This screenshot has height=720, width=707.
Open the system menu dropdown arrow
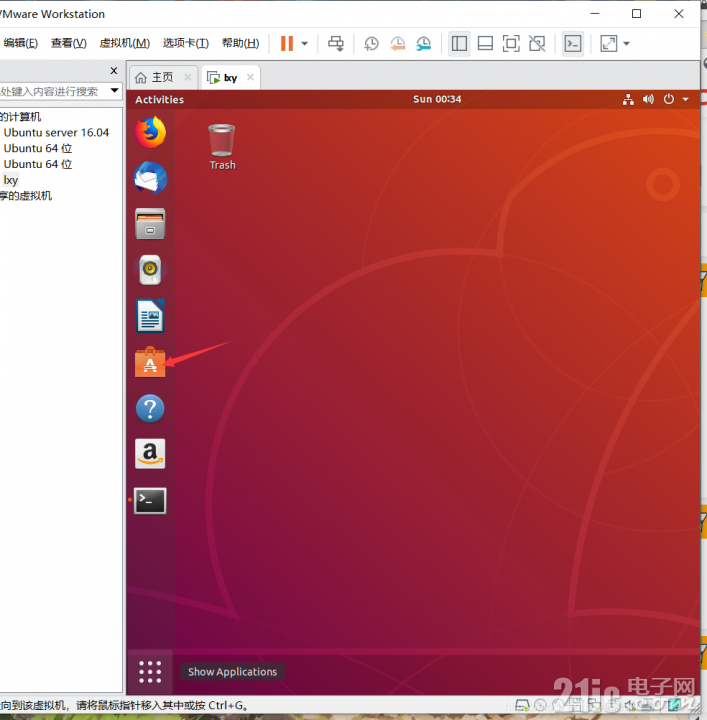point(685,99)
